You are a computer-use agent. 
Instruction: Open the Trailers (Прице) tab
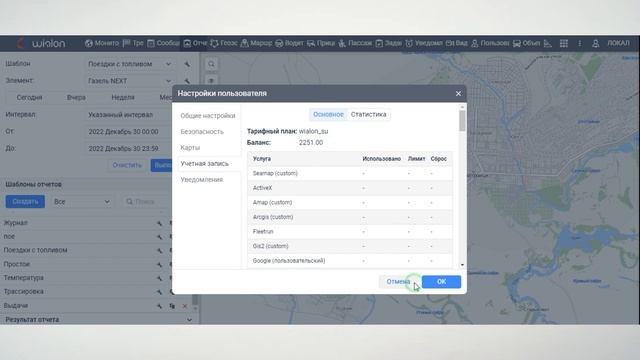320,43
